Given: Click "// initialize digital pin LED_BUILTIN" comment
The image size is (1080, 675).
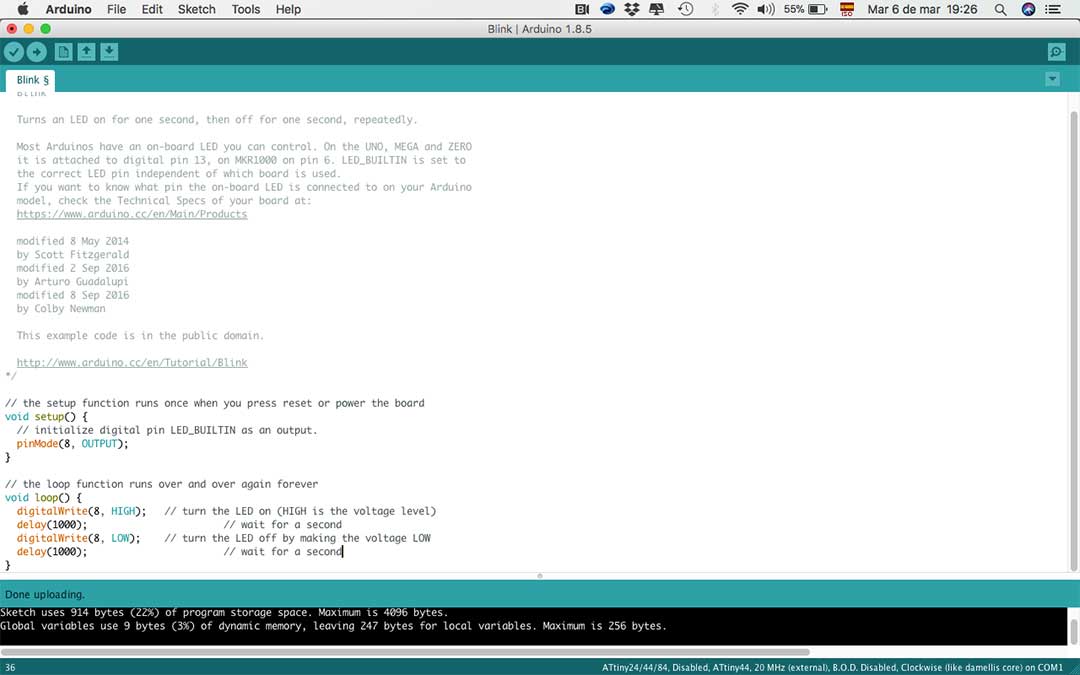Looking at the screenshot, I should coord(167,430).
